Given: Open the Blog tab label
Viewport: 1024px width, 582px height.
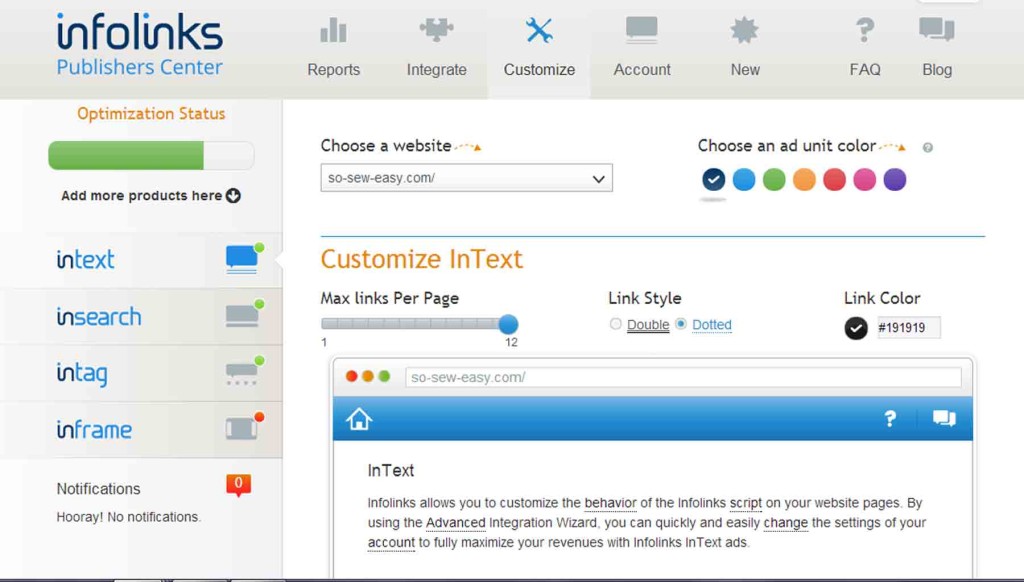Looking at the screenshot, I should pyautogui.click(x=936, y=70).
